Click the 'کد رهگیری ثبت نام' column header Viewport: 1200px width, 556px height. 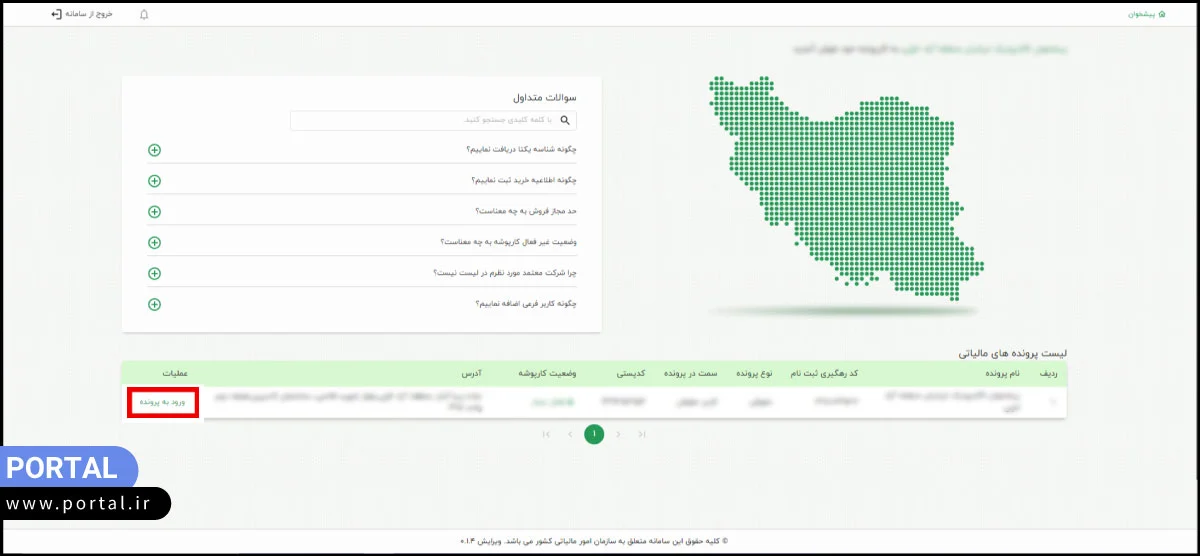tap(824, 374)
